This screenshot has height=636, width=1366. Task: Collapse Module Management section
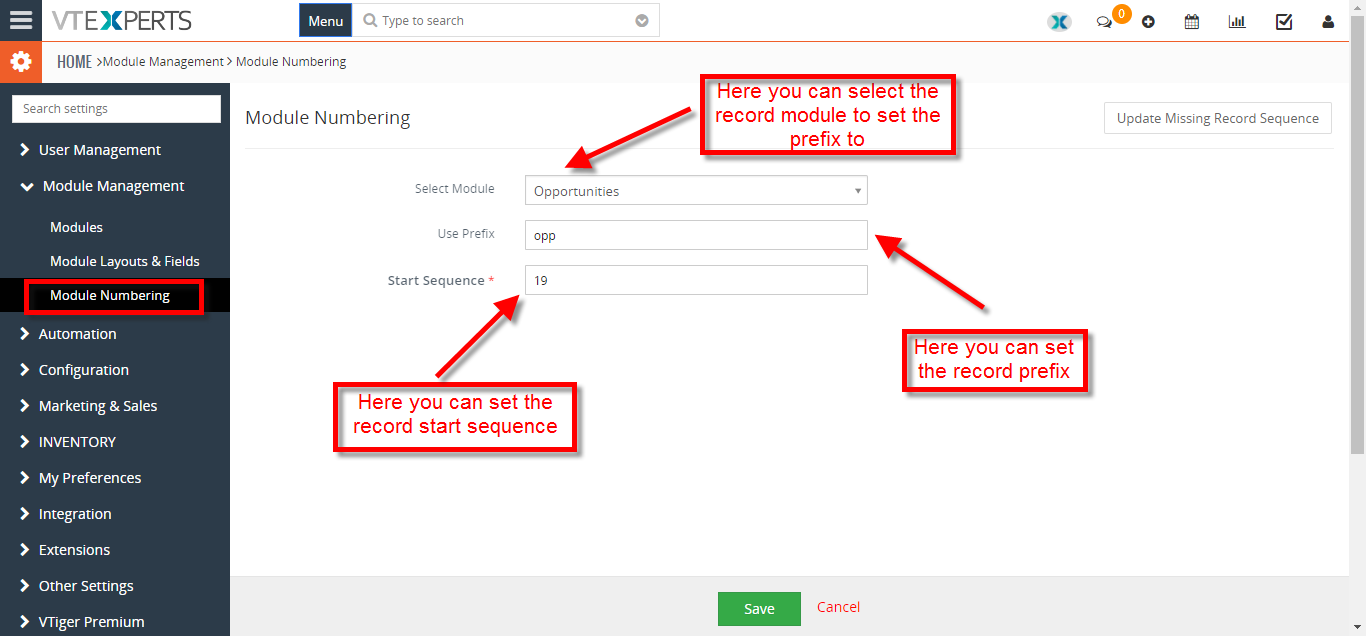(115, 186)
